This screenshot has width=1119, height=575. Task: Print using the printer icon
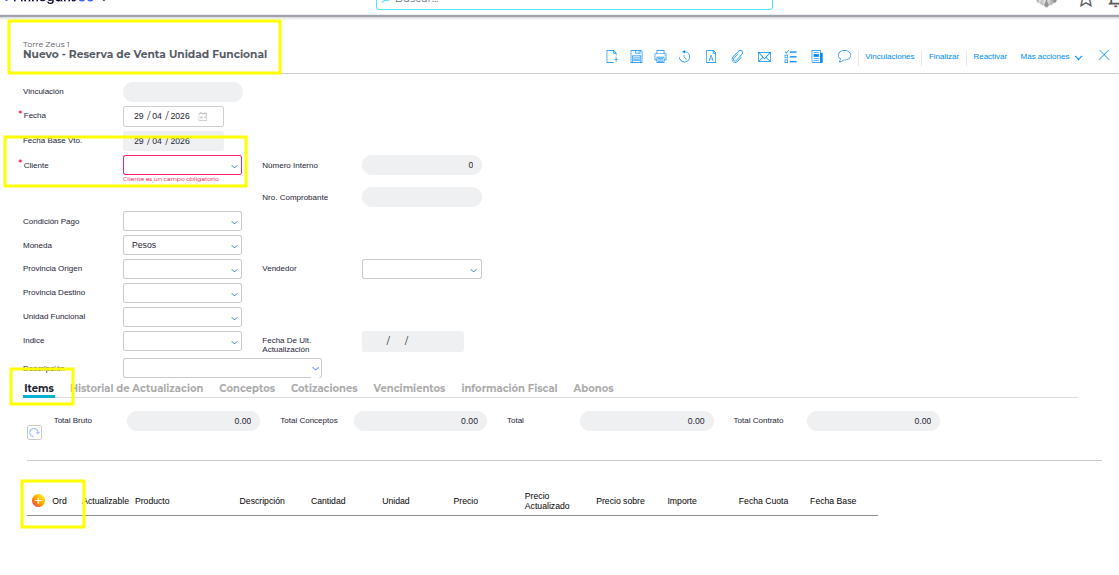(x=660, y=57)
